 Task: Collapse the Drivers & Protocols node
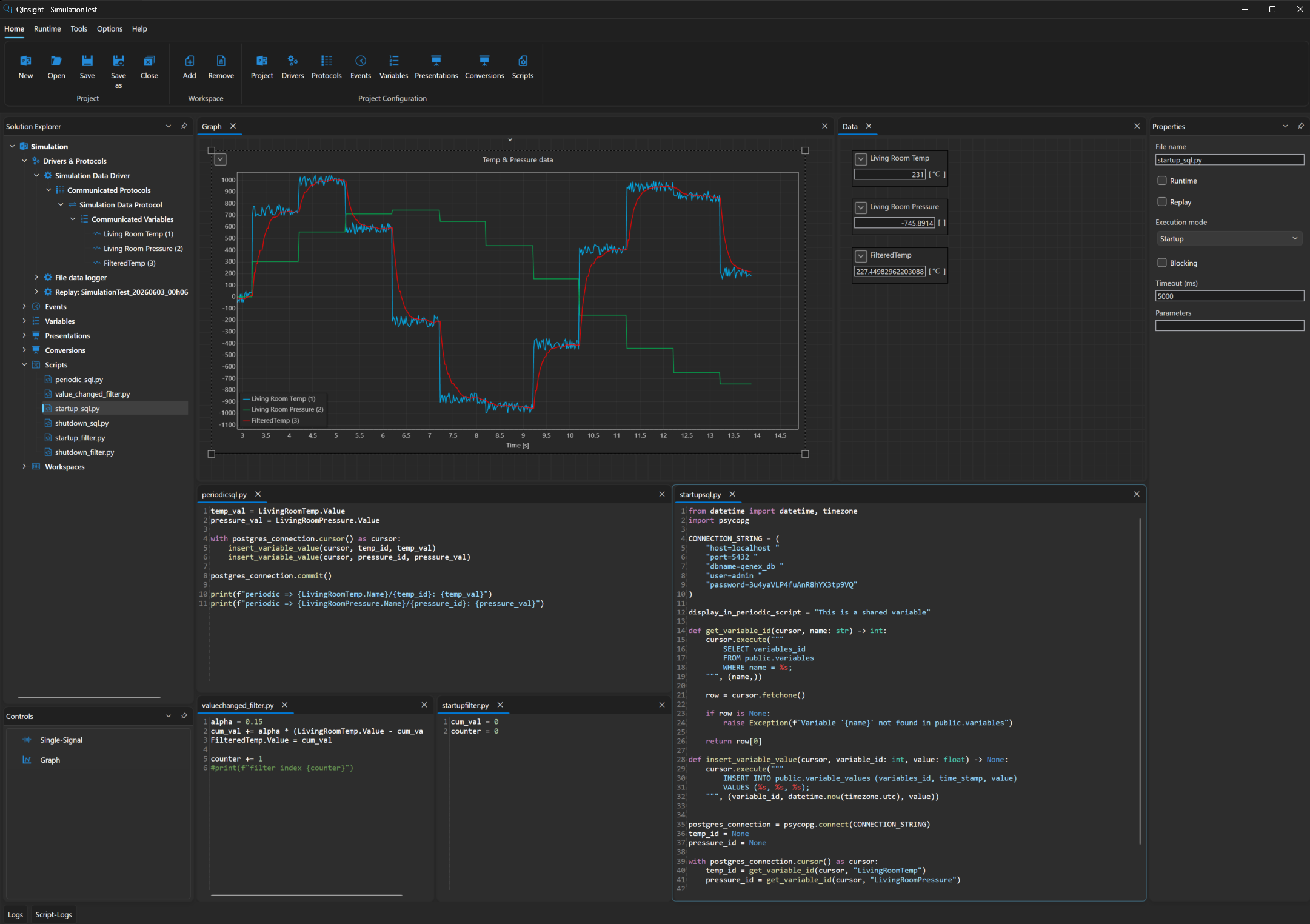tap(24, 161)
